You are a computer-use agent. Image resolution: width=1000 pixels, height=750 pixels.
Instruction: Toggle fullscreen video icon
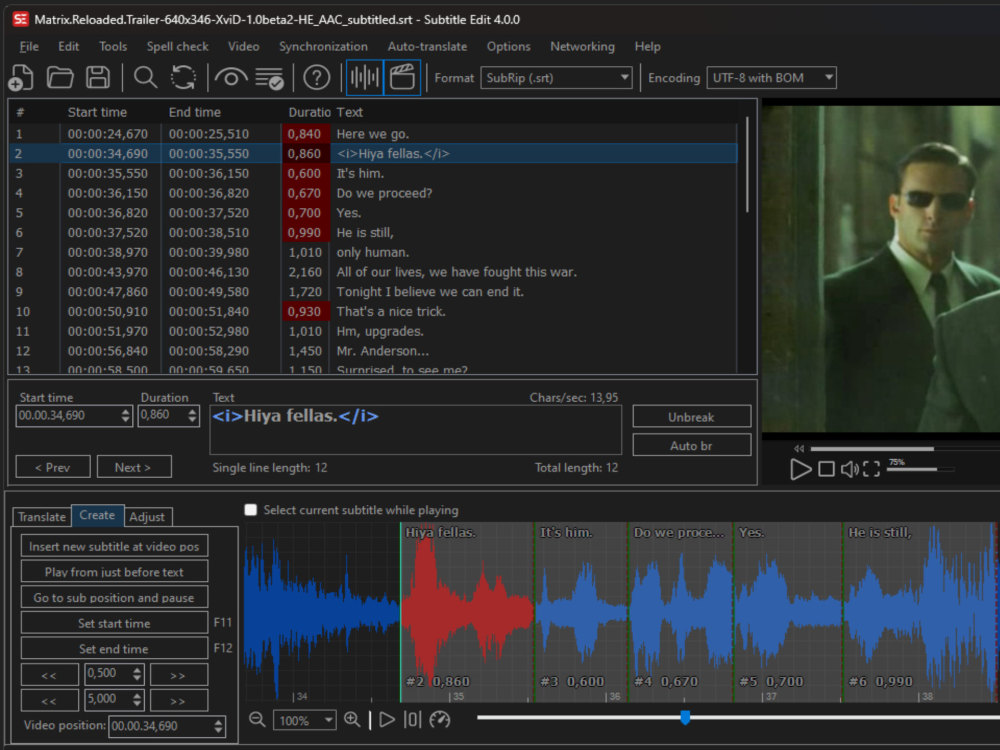[x=871, y=469]
